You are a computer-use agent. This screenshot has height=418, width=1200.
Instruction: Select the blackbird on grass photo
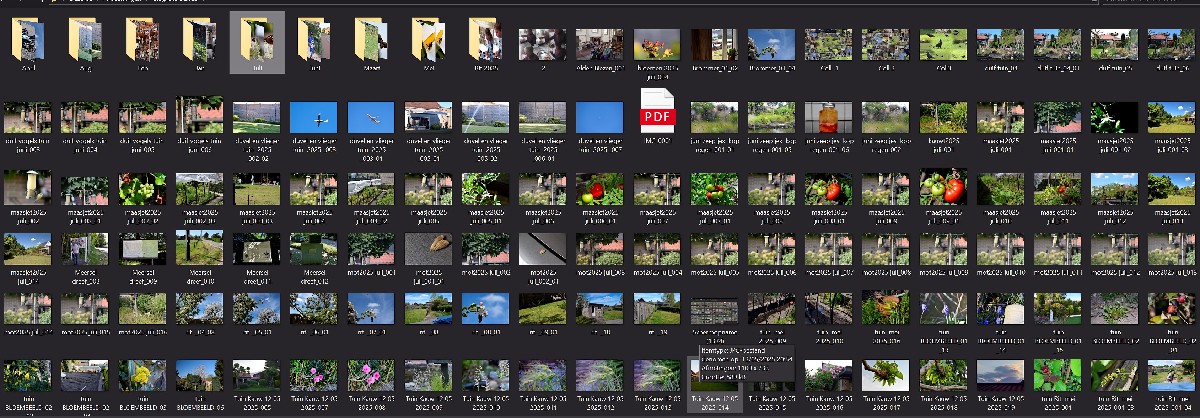pos(942,45)
